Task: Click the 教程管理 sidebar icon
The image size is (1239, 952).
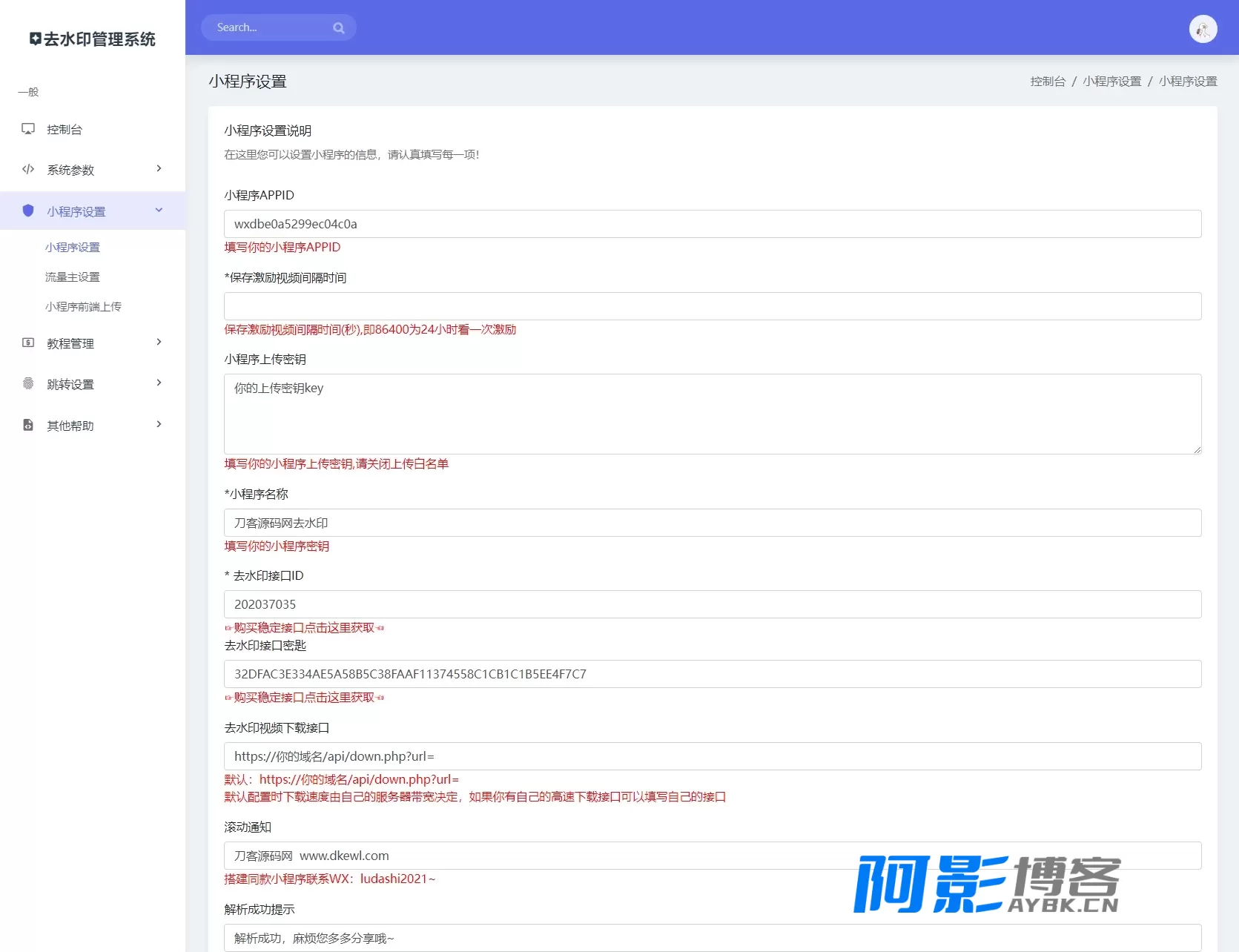Action: (x=28, y=343)
